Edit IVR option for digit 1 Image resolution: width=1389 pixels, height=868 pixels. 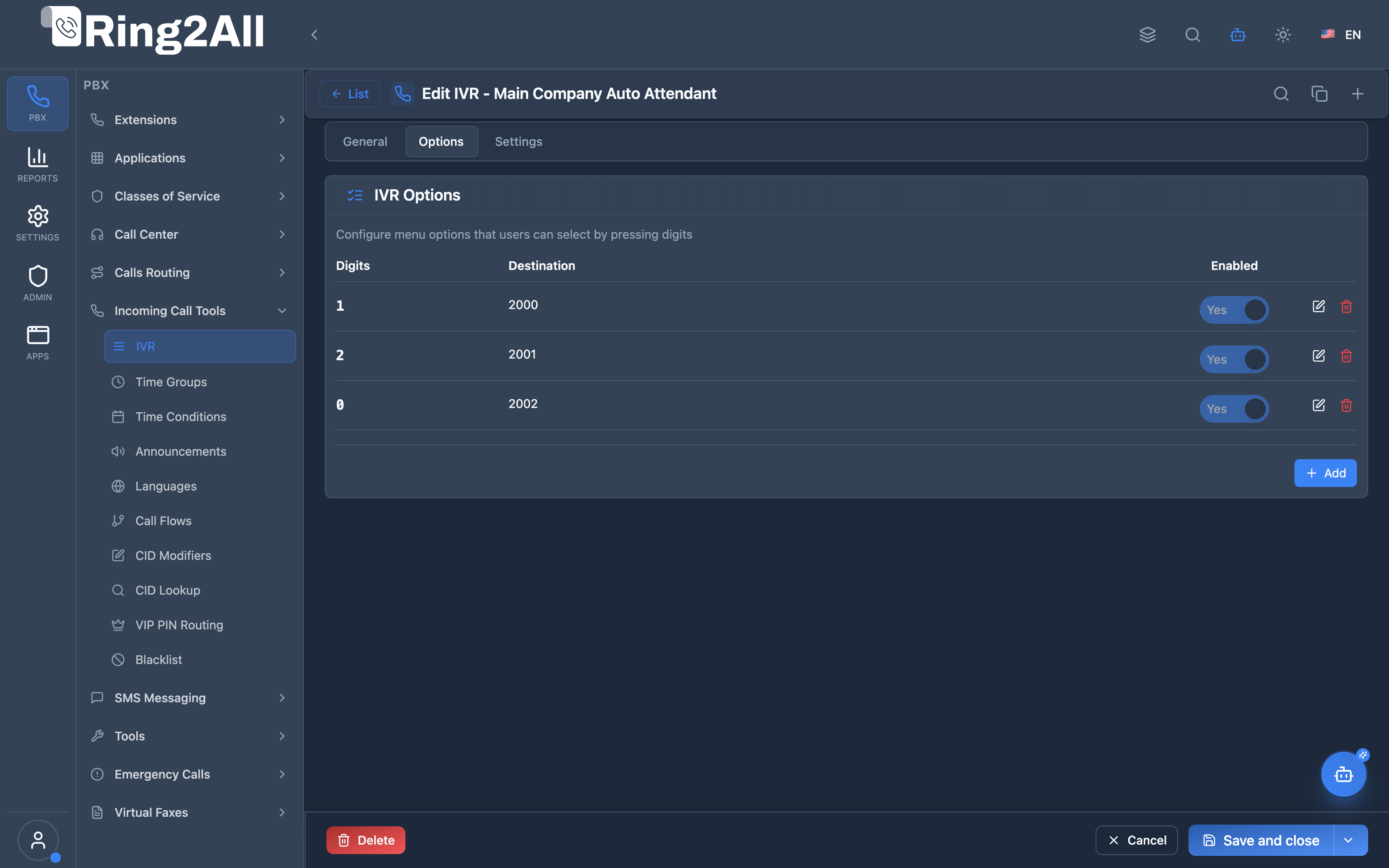(x=1318, y=306)
